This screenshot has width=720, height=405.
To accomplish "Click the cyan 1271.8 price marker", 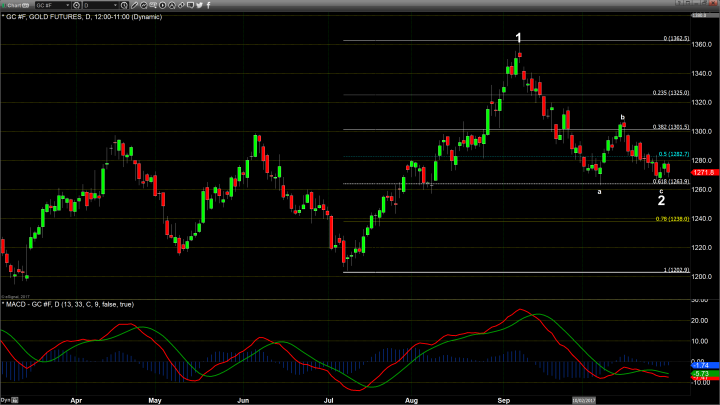I will (706, 173).
